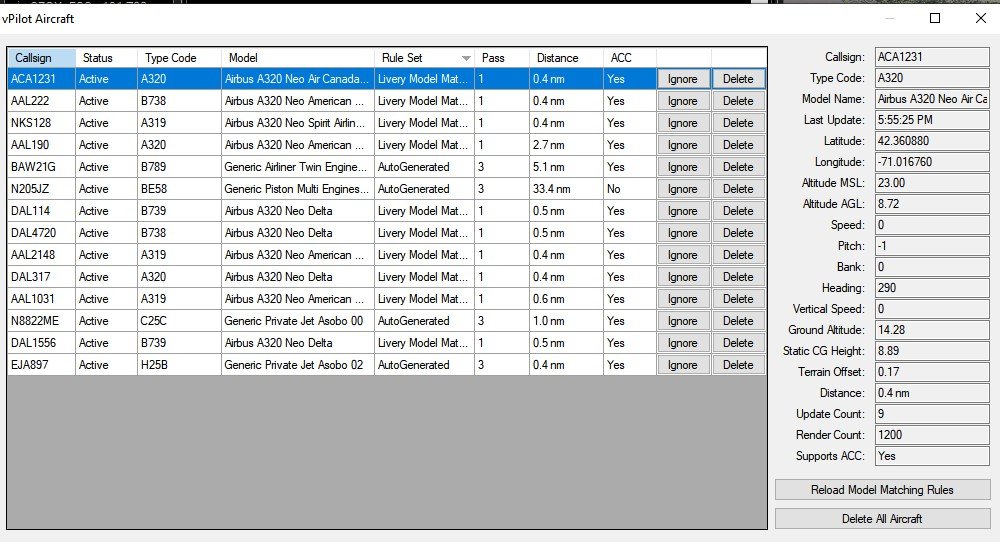Delete aircraft DAL317
Viewport: 1000px width, 542px height.
[738, 277]
